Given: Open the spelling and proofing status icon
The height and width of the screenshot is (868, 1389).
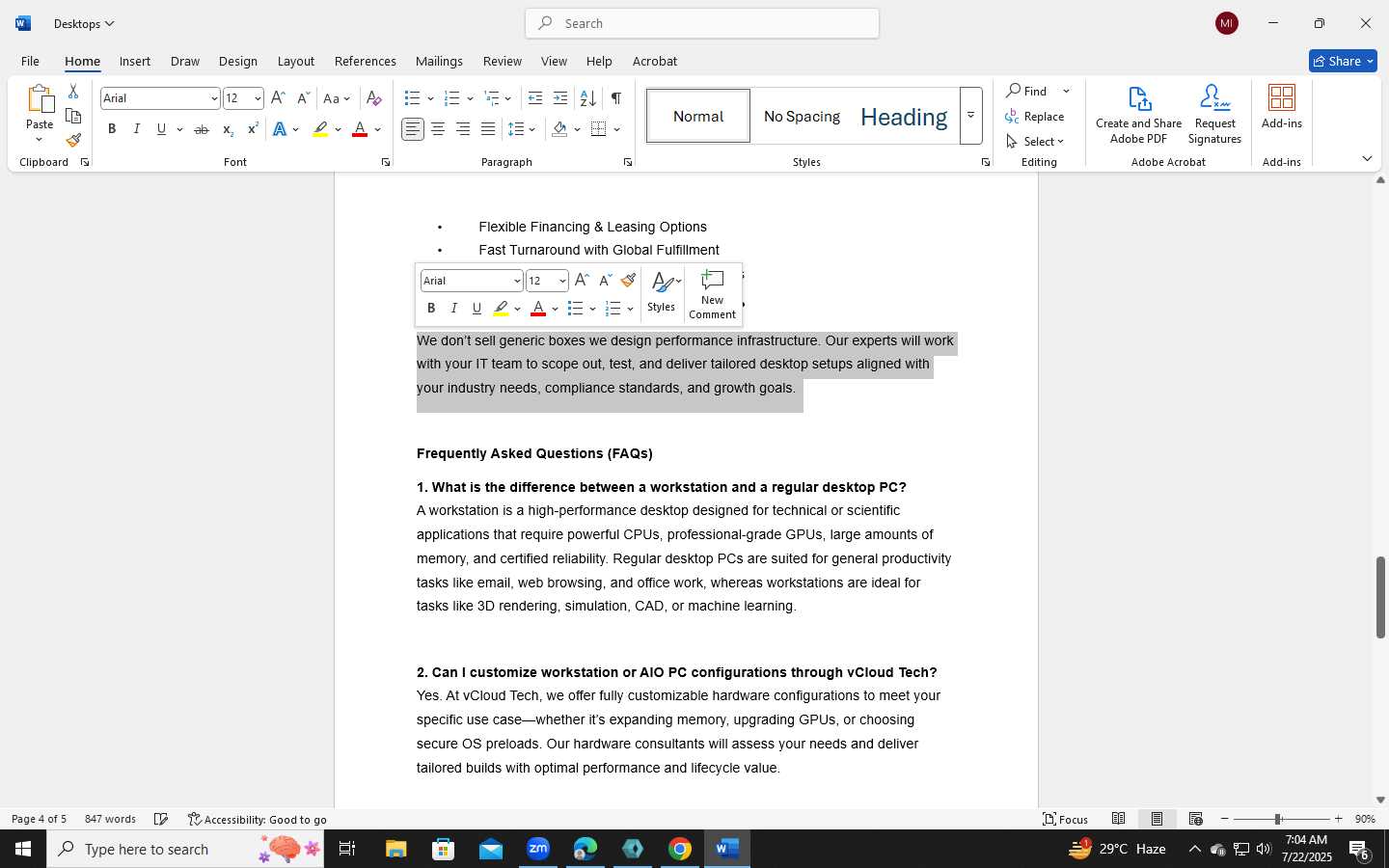Looking at the screenshot, I should pos(161,819).
